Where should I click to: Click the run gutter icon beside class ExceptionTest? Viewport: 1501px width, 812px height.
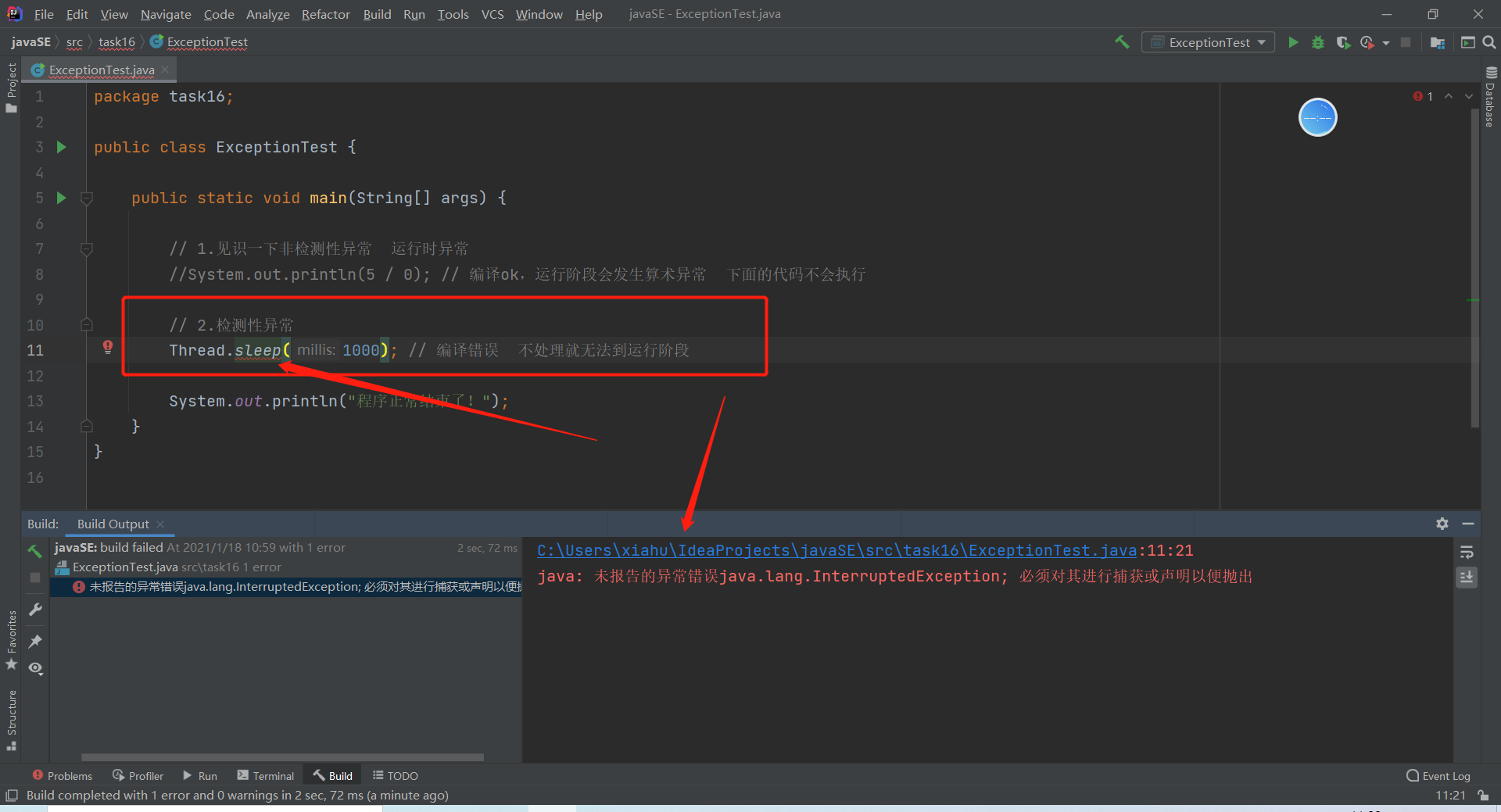[x=62, y=147]
